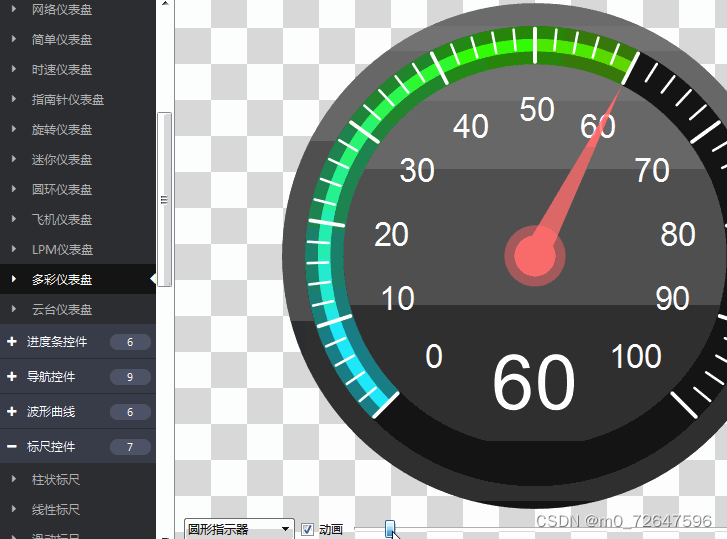Open 圆环仪表盘 in the sidebar
Viewport: 727px width, 539px height.
(78, 190)
